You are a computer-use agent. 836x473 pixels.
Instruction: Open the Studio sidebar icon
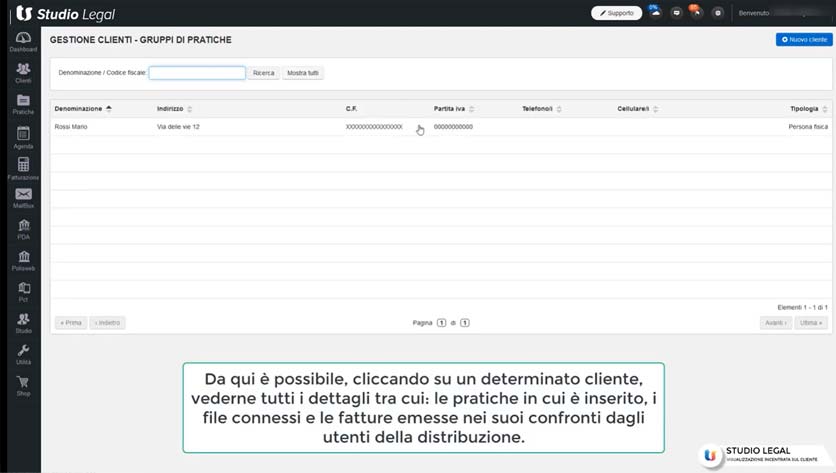coord(23,324)
